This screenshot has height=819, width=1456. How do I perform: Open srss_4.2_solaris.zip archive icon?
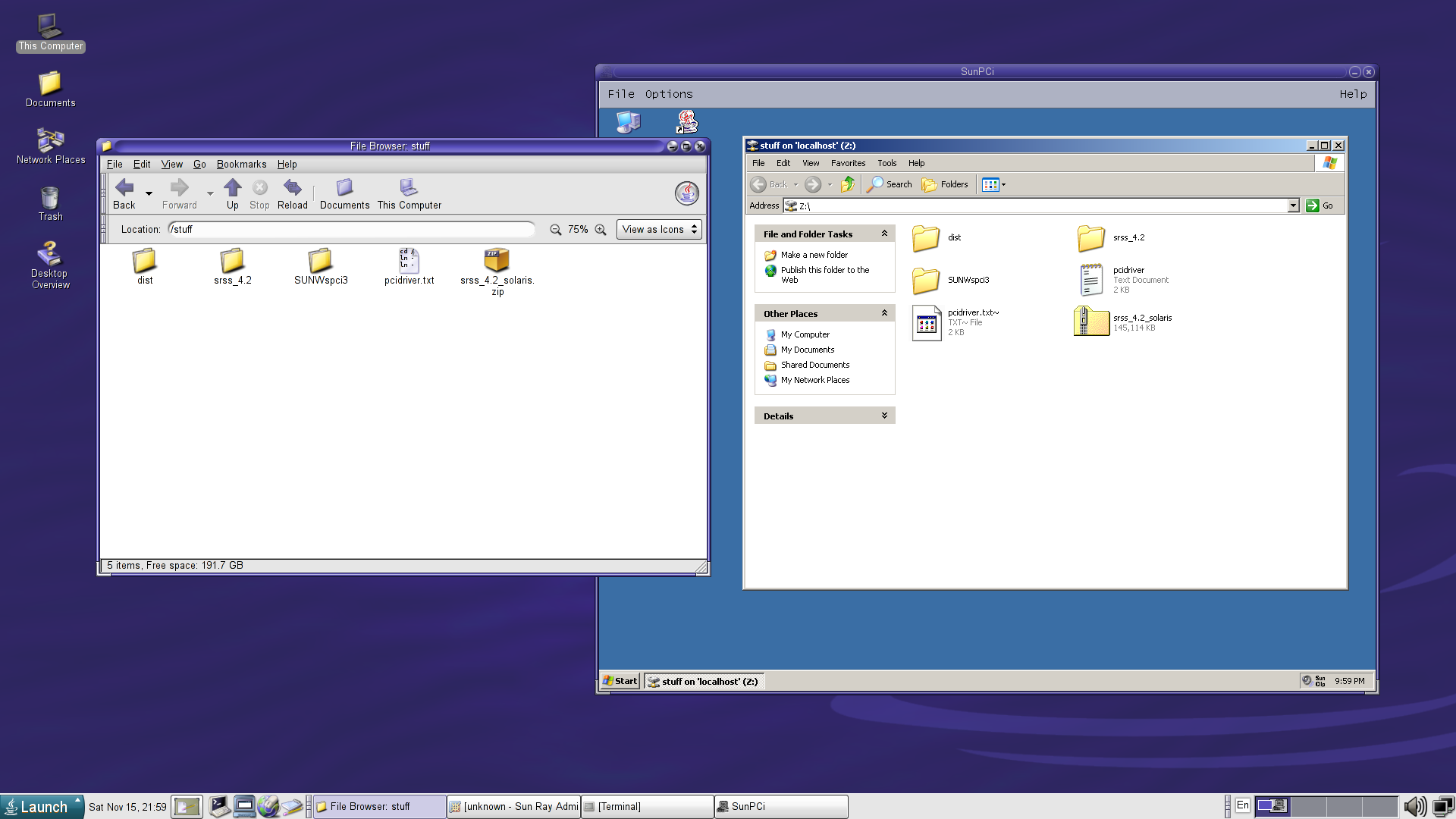[x=497, y=261]
